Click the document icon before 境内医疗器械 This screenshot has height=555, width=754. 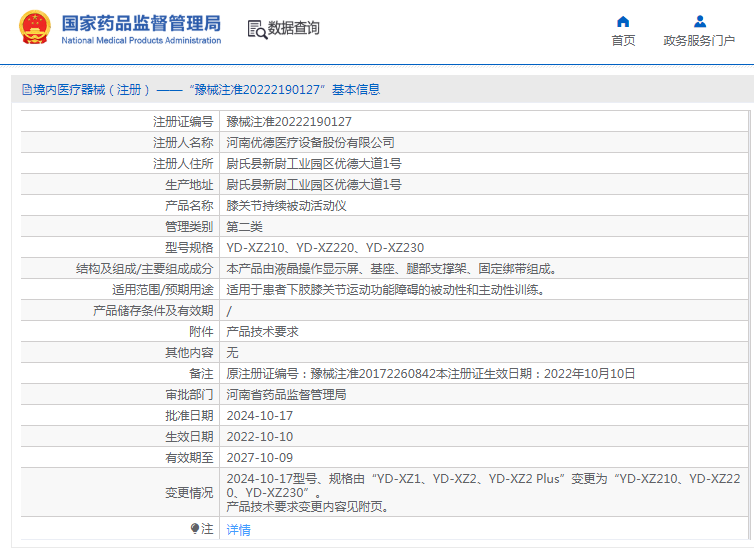coord(27,90)
